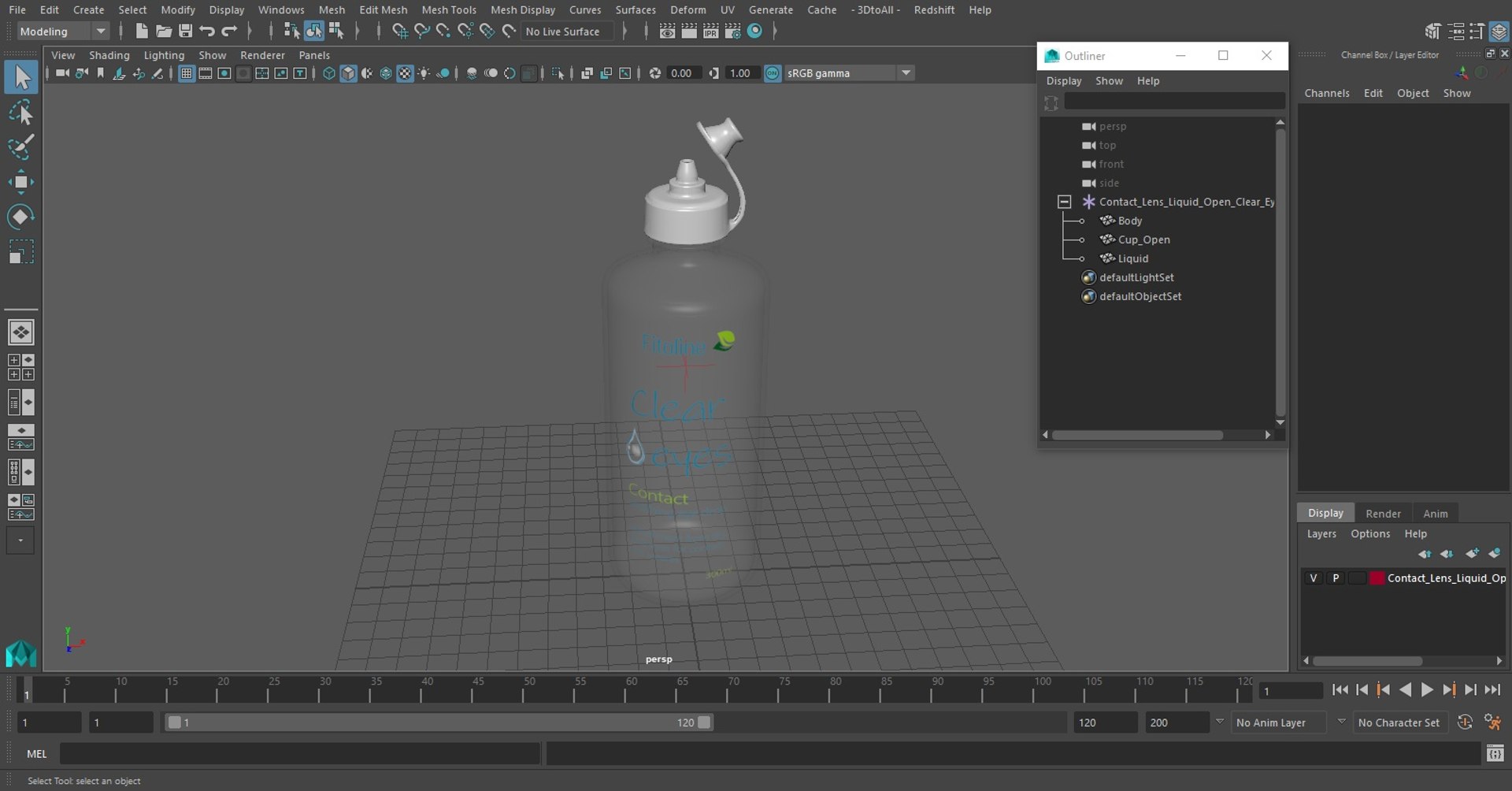Toggle Textured display checker icon
1512x791 pixels.
click(x=405, y=73)
